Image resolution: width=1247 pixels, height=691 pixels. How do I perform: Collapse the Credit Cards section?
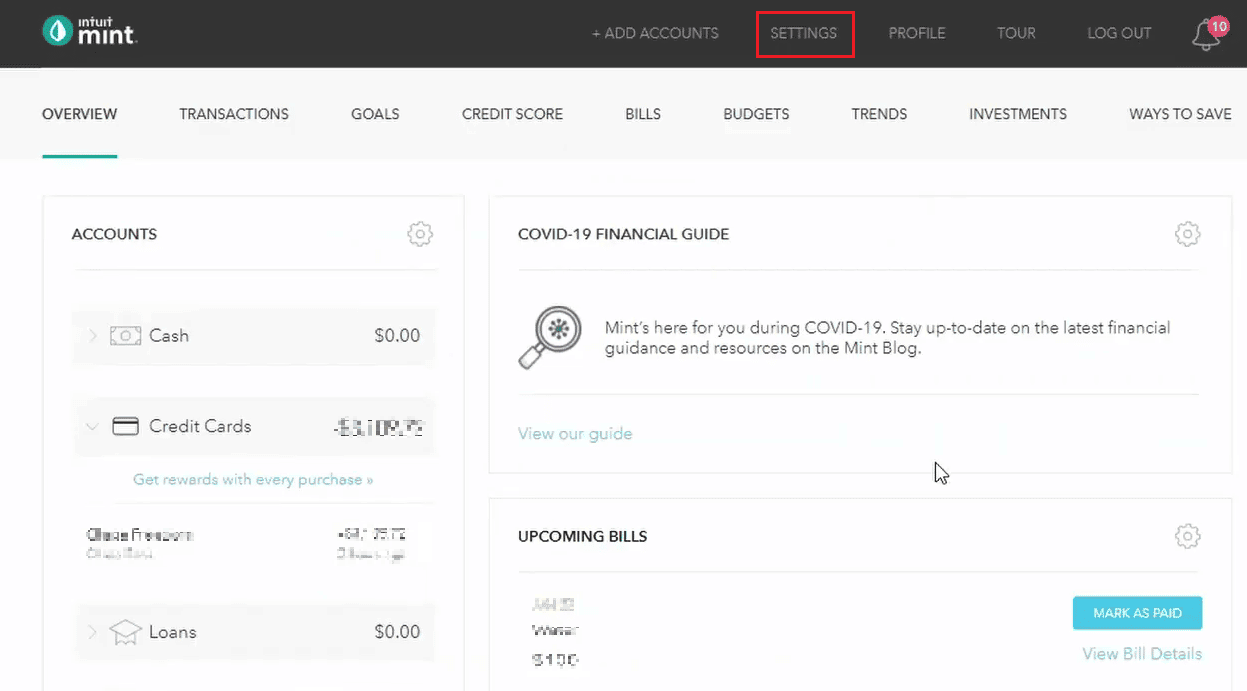[92, 425]
